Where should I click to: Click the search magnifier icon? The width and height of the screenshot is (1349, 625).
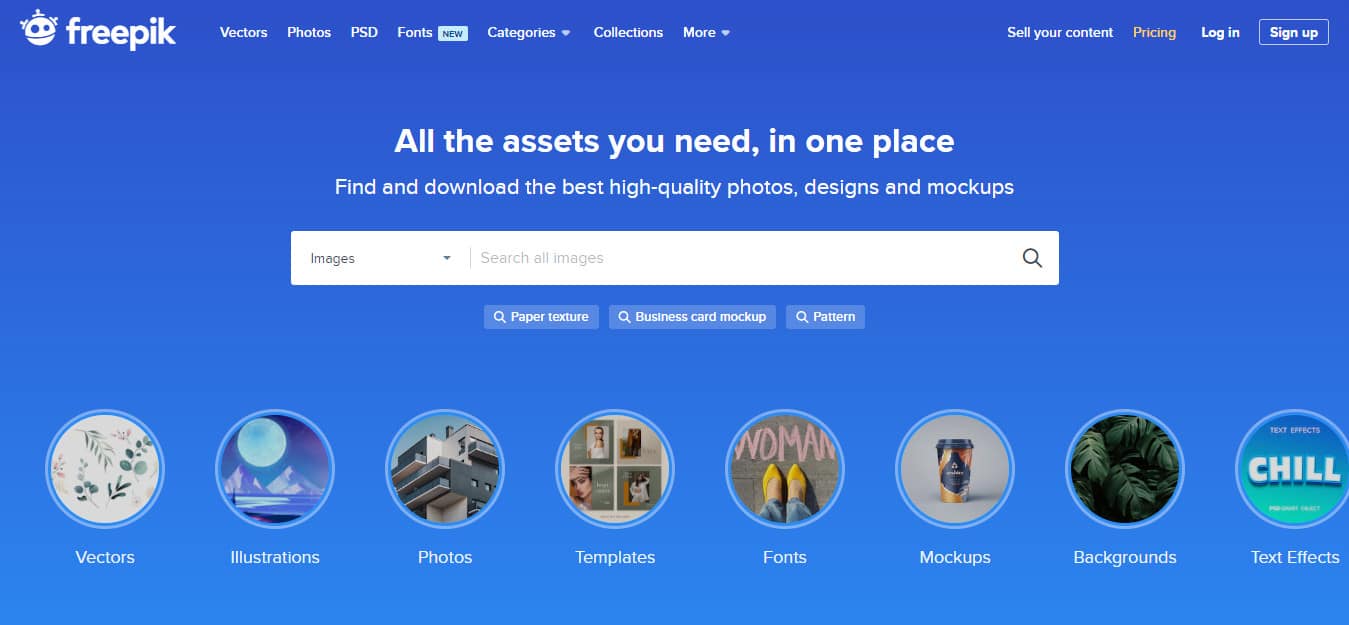[x=1032, y=258]
